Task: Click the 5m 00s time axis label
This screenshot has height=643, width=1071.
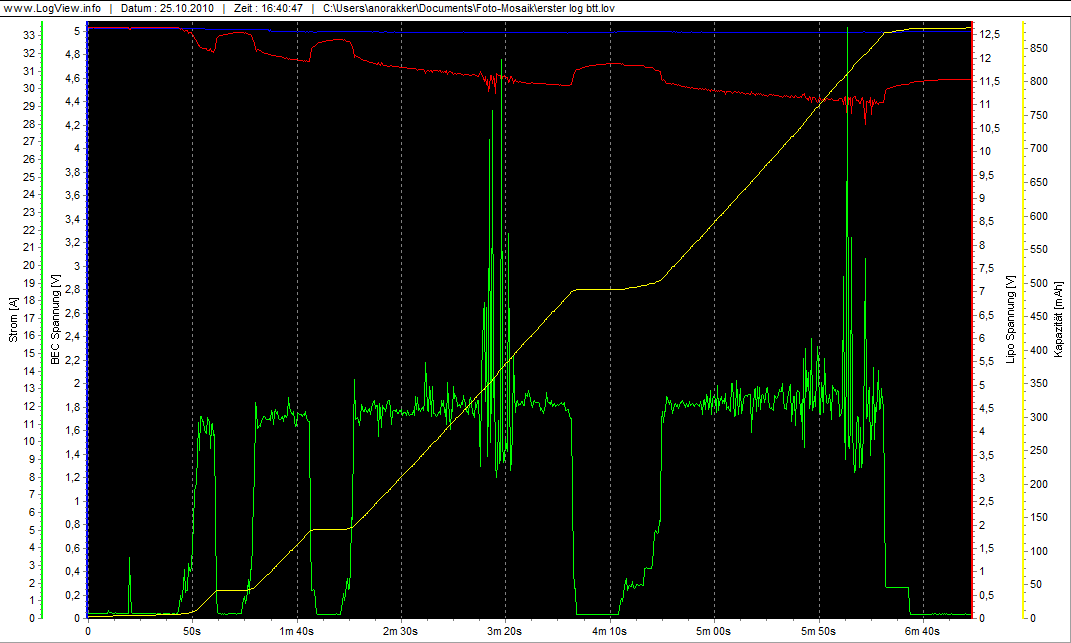Action: click(714, 631)
